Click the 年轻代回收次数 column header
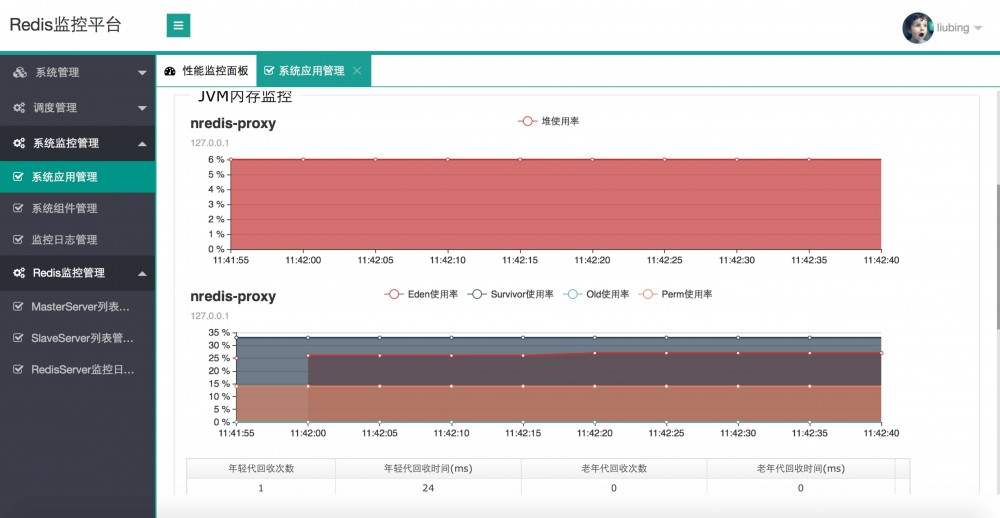This screenshot has width=1000, height=518. point(261,468)
